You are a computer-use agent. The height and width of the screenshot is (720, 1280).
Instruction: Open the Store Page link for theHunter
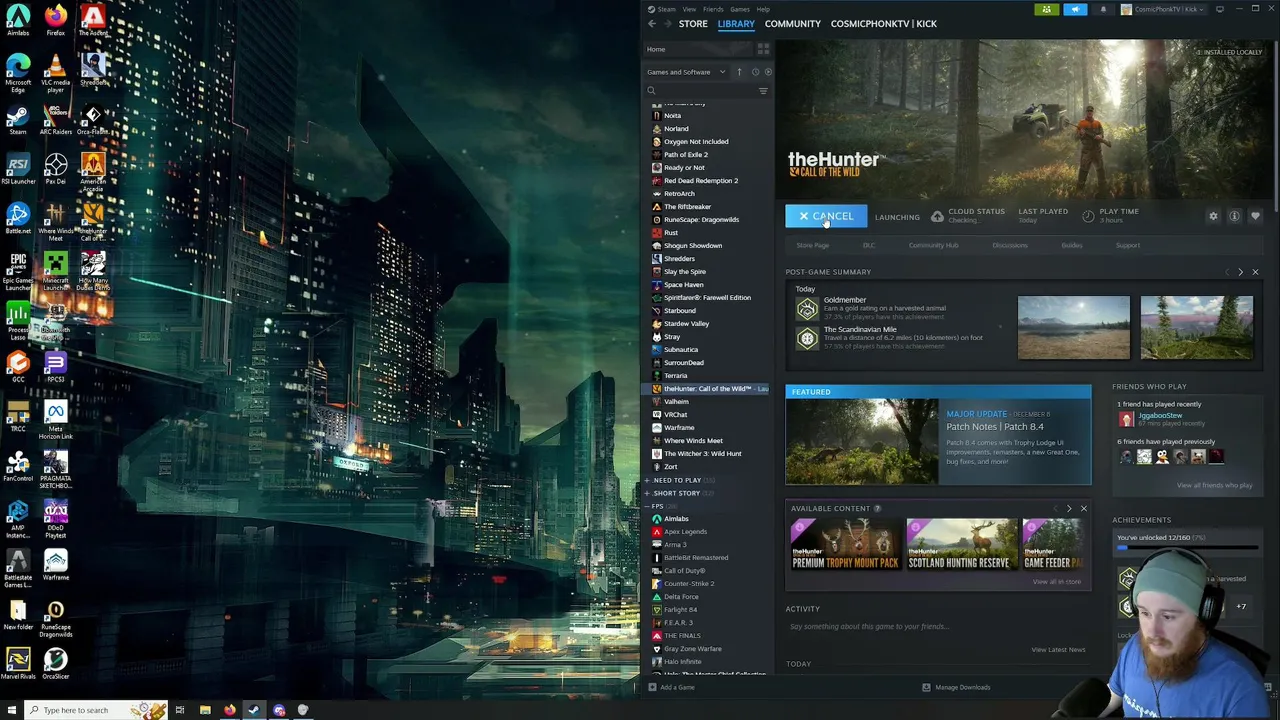point(813,245)
